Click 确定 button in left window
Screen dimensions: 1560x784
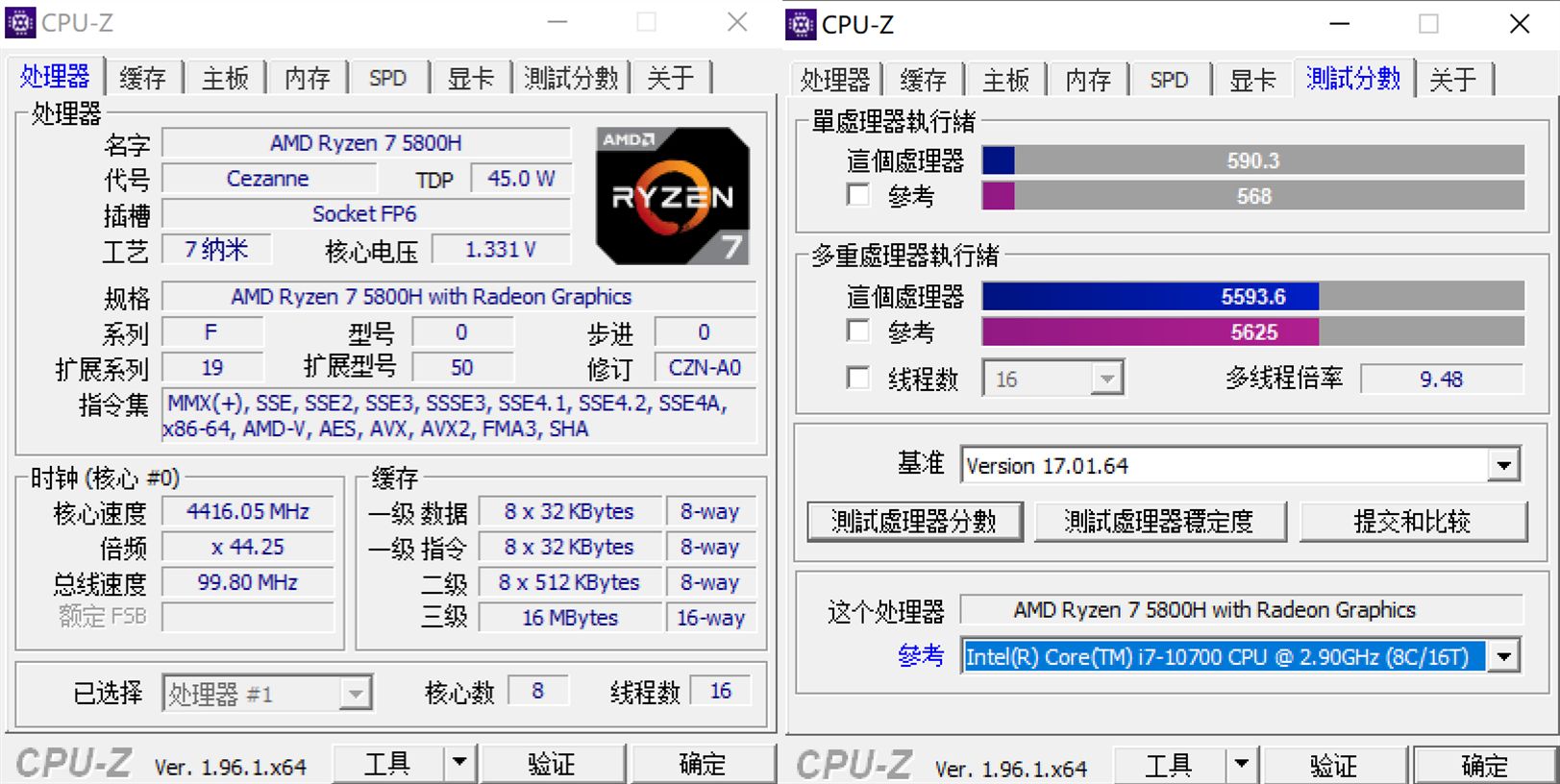click(702, 763)
